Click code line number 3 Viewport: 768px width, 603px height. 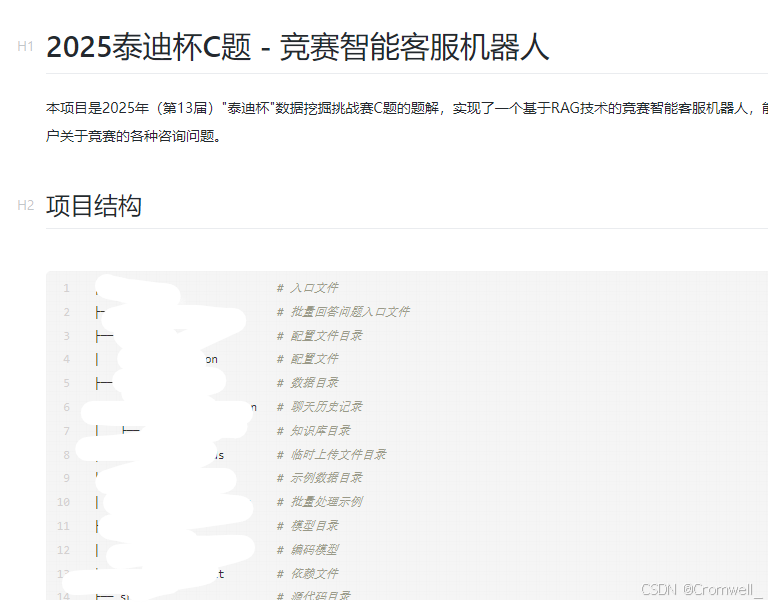pyautogui.click(x=66, y=336)
